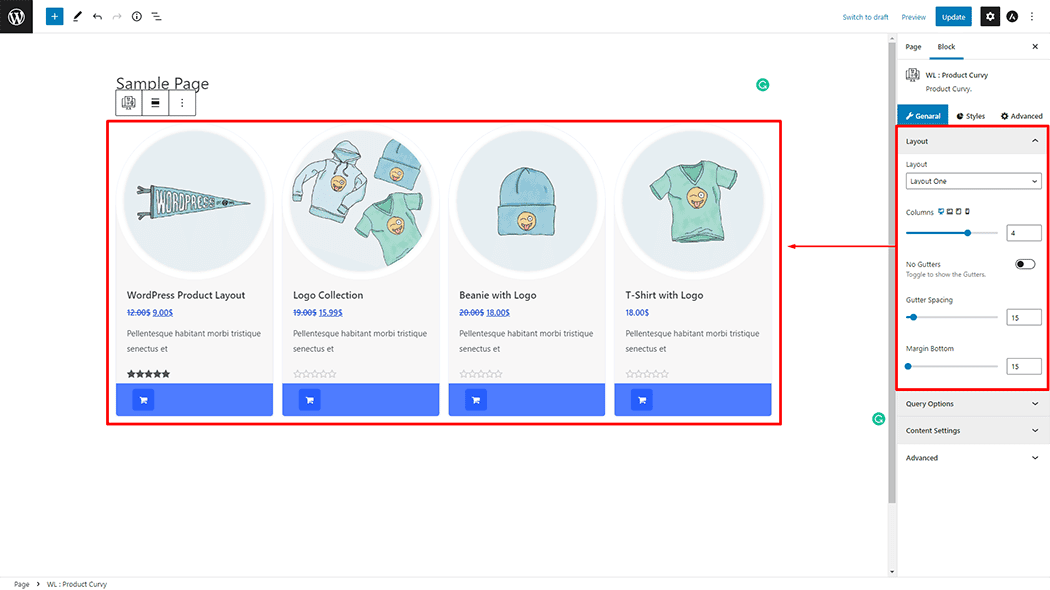Image resolution: width=1050 pixels, height=590 pixels.
Task: Click the block align toolbar icon
Action: tap(155, 103)
